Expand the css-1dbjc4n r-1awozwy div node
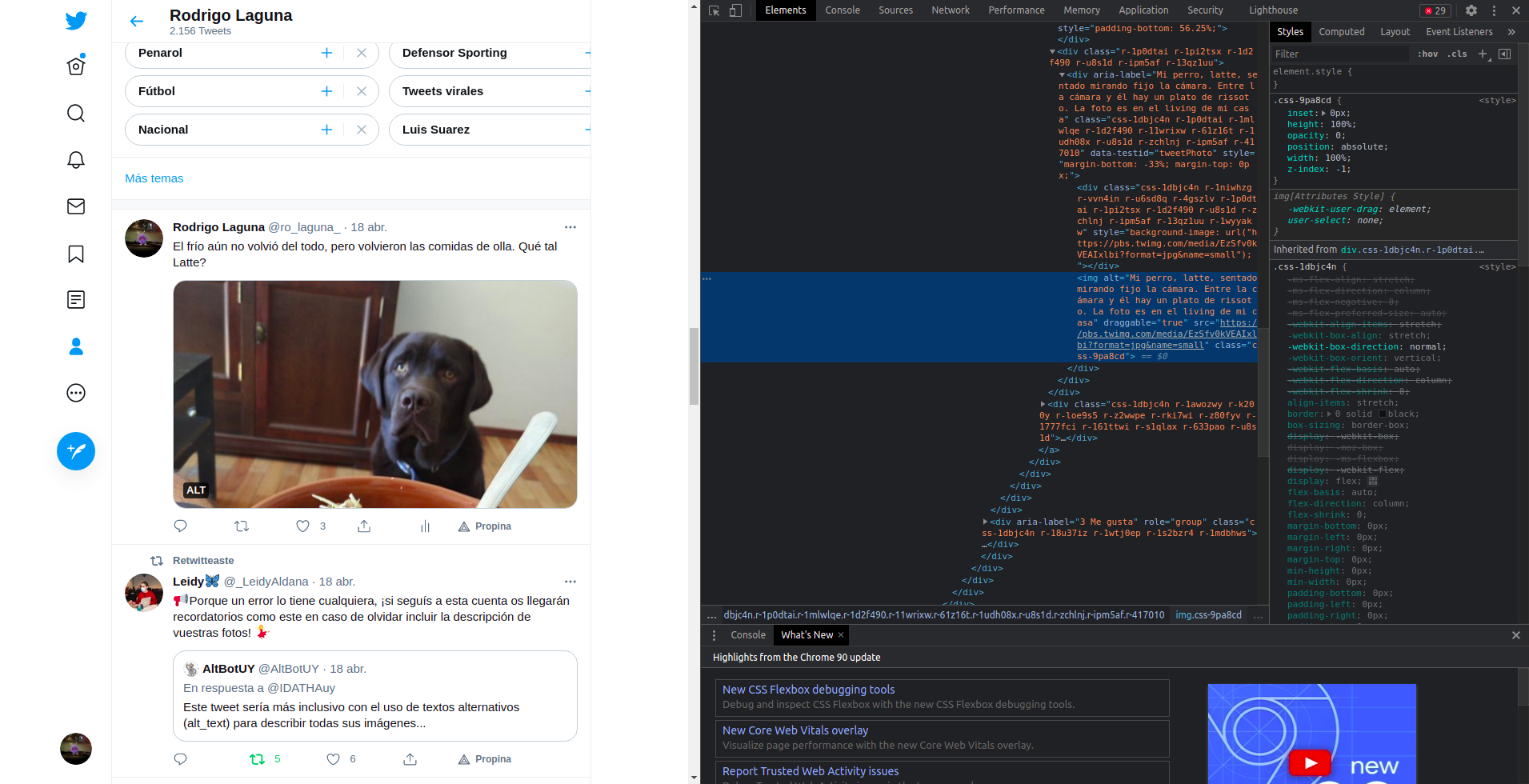The image size is (1529, 784). 1043,405
